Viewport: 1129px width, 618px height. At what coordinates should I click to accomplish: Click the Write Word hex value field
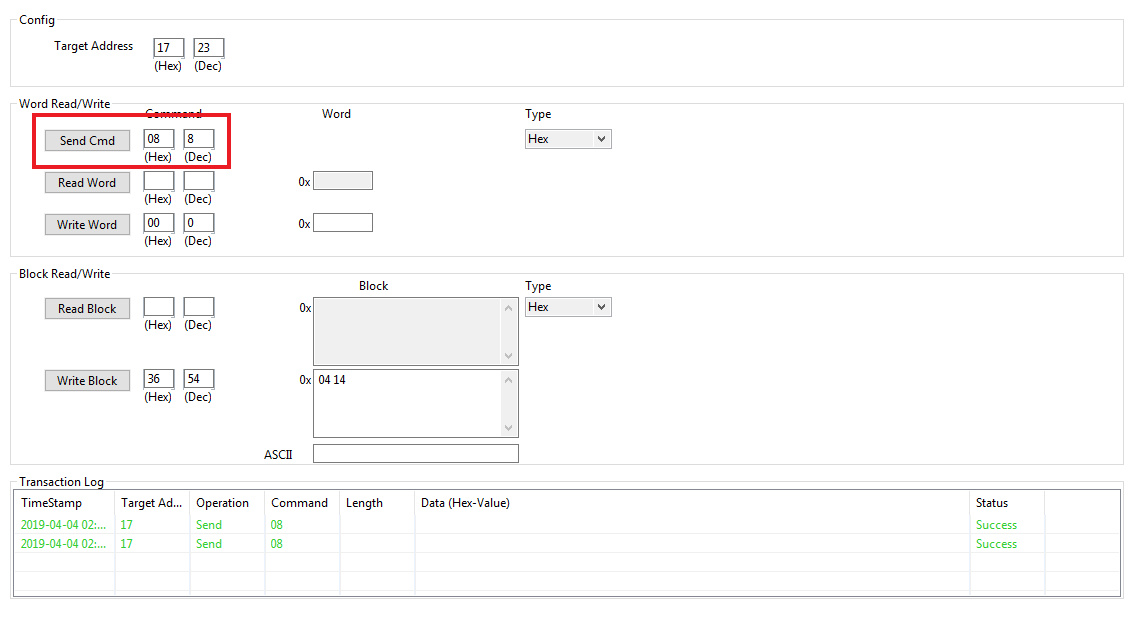[x=343, y=223]
